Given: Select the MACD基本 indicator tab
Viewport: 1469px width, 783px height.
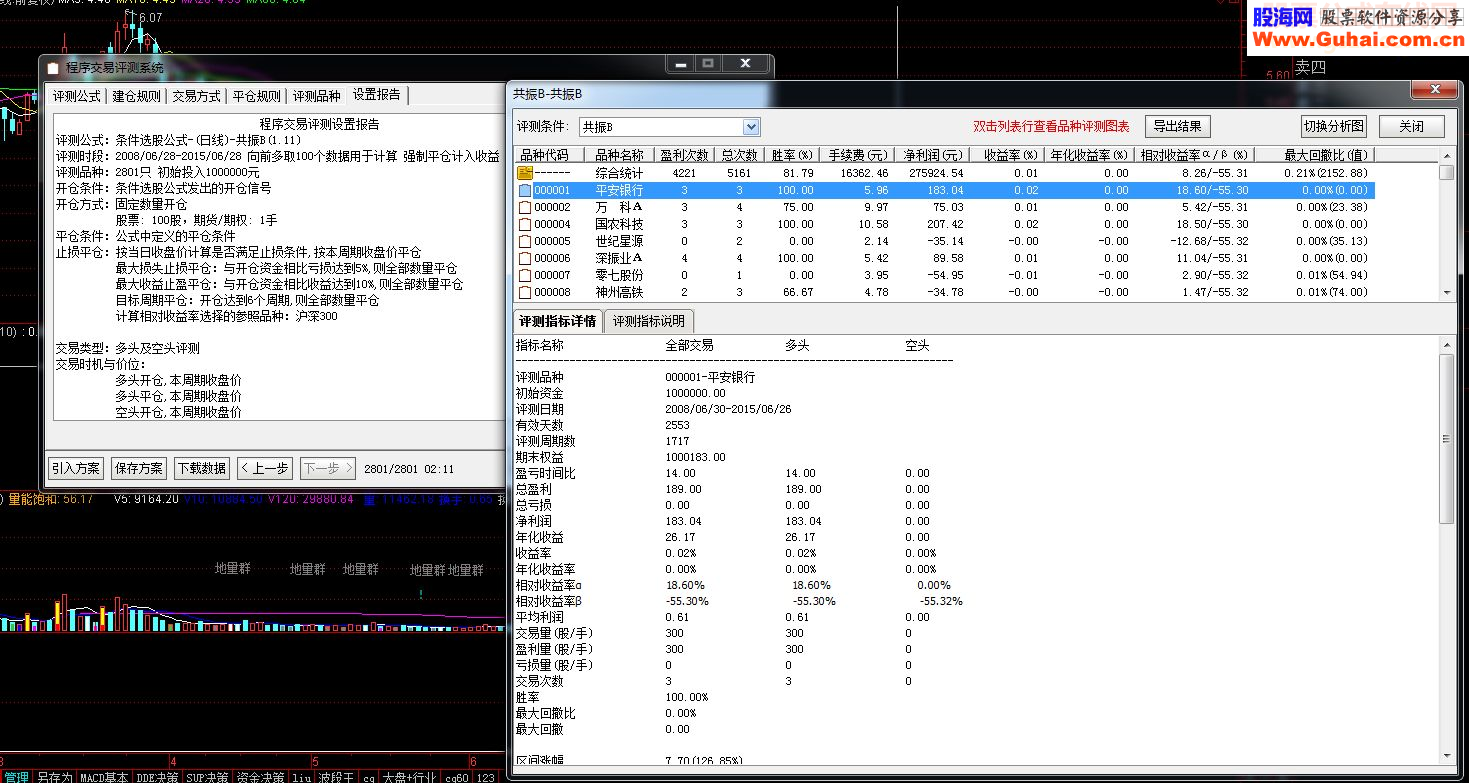Looking at the screenshot, I should pyautogui.click(x=104, y=777).
